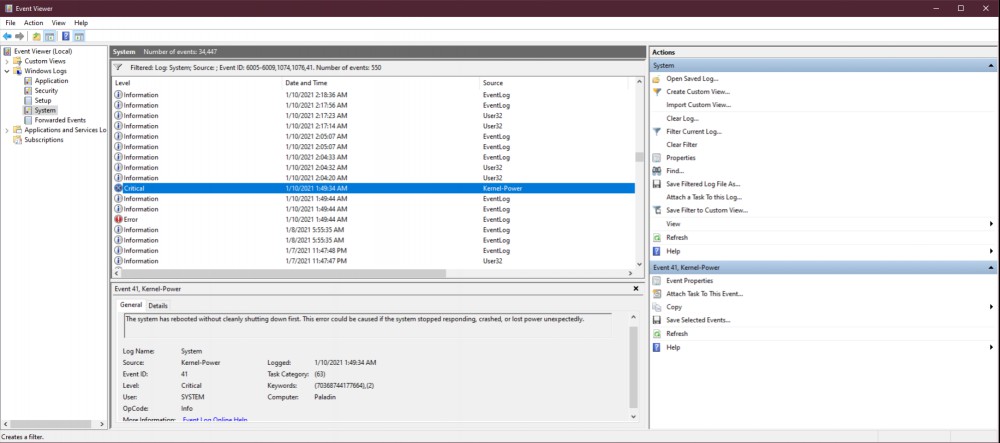Click Save Filter to Custom View
The height and width of the screenshot is (443, 1000).
click(707, 210)
